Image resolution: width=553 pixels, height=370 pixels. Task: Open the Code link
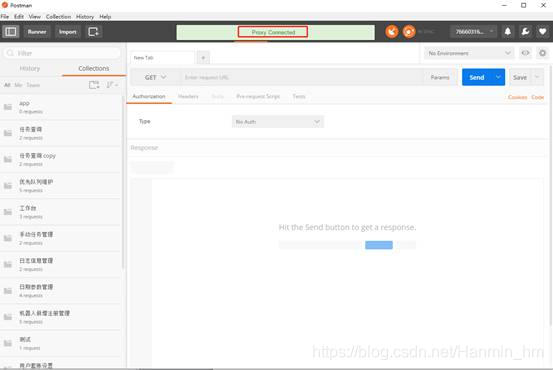(x=537, y=97)
